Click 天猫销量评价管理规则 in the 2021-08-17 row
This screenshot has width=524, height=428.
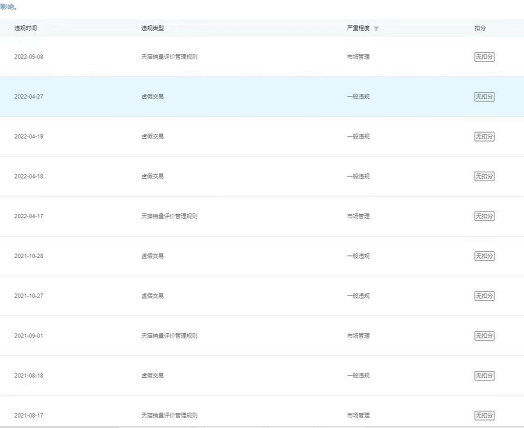click(169, 415)
